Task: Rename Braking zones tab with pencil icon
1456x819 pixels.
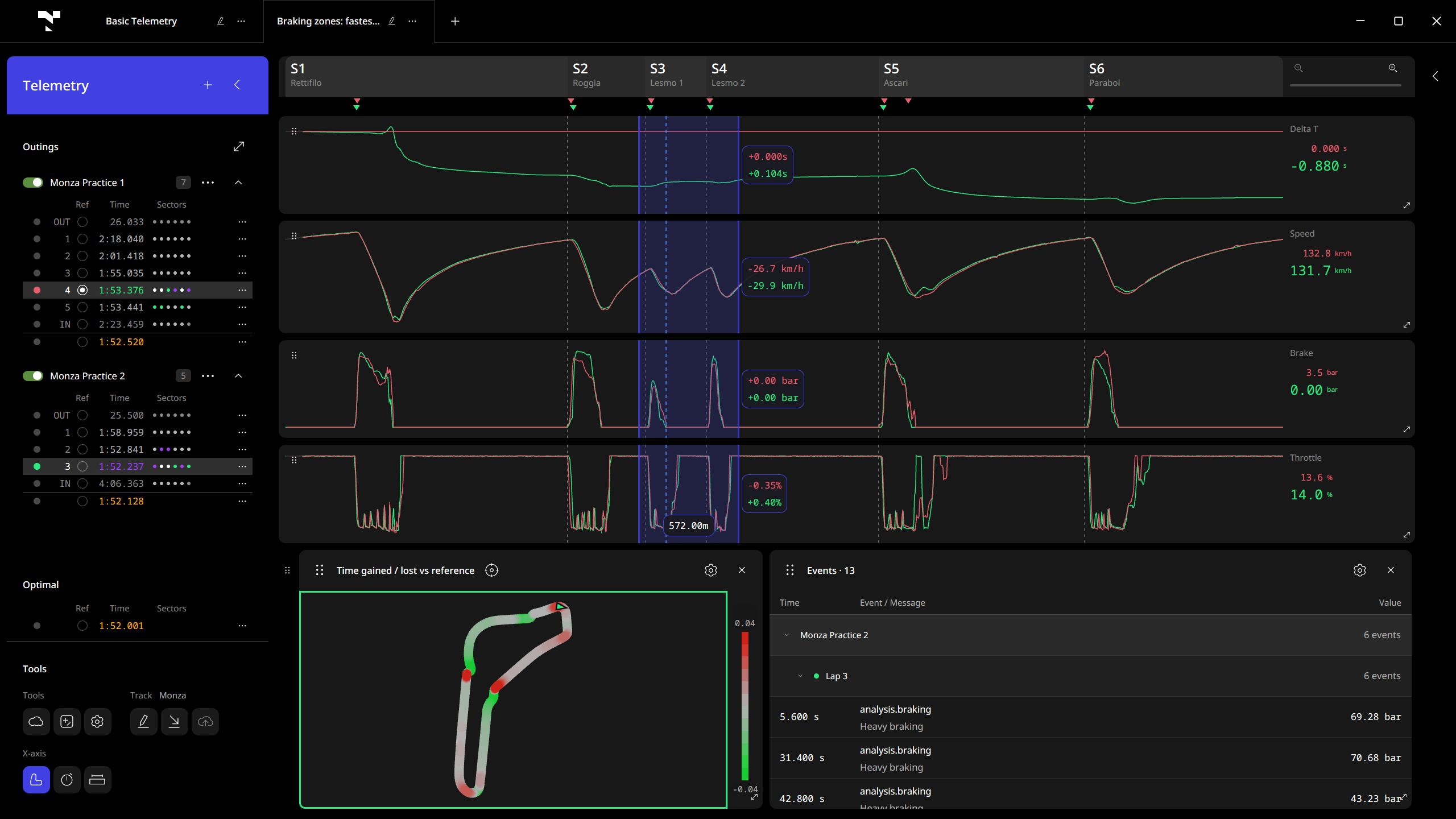Action: pos(392,21)
